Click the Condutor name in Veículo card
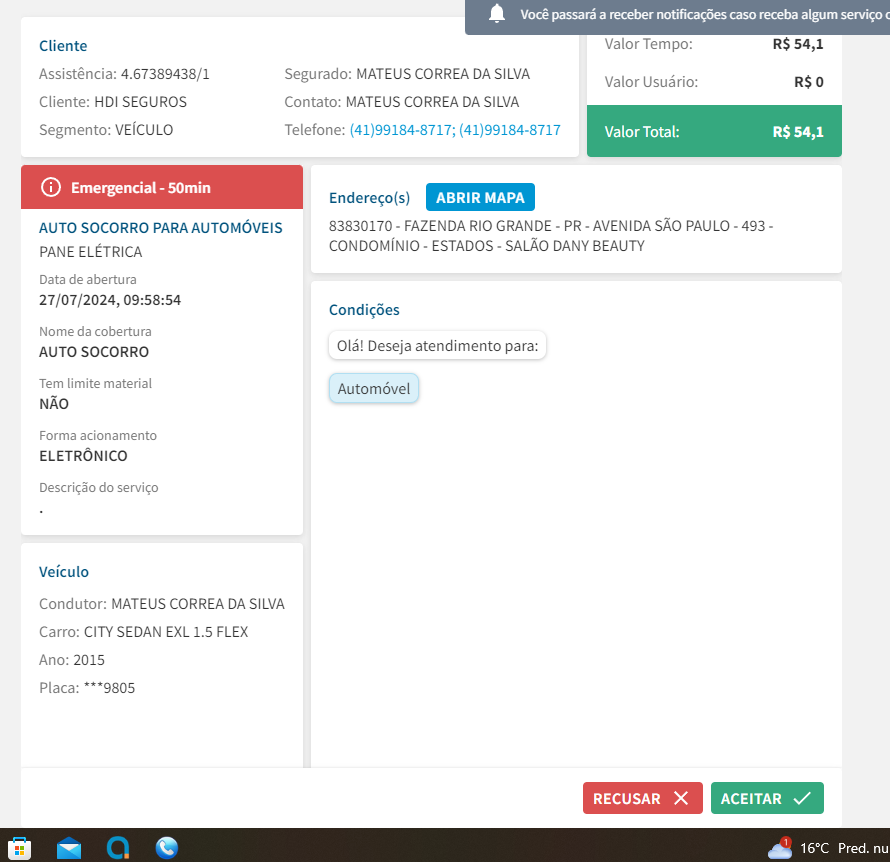Viewport: 890px width, 862px height. click(x=198, y=604)
